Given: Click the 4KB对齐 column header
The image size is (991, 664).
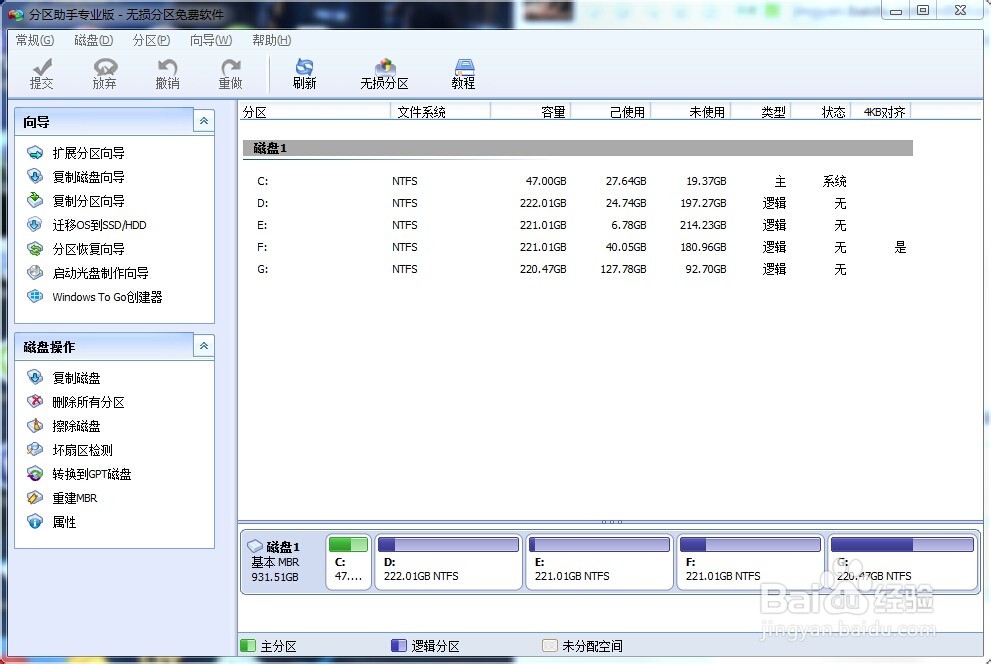Looking at the screenshot, I should (882, 112).
